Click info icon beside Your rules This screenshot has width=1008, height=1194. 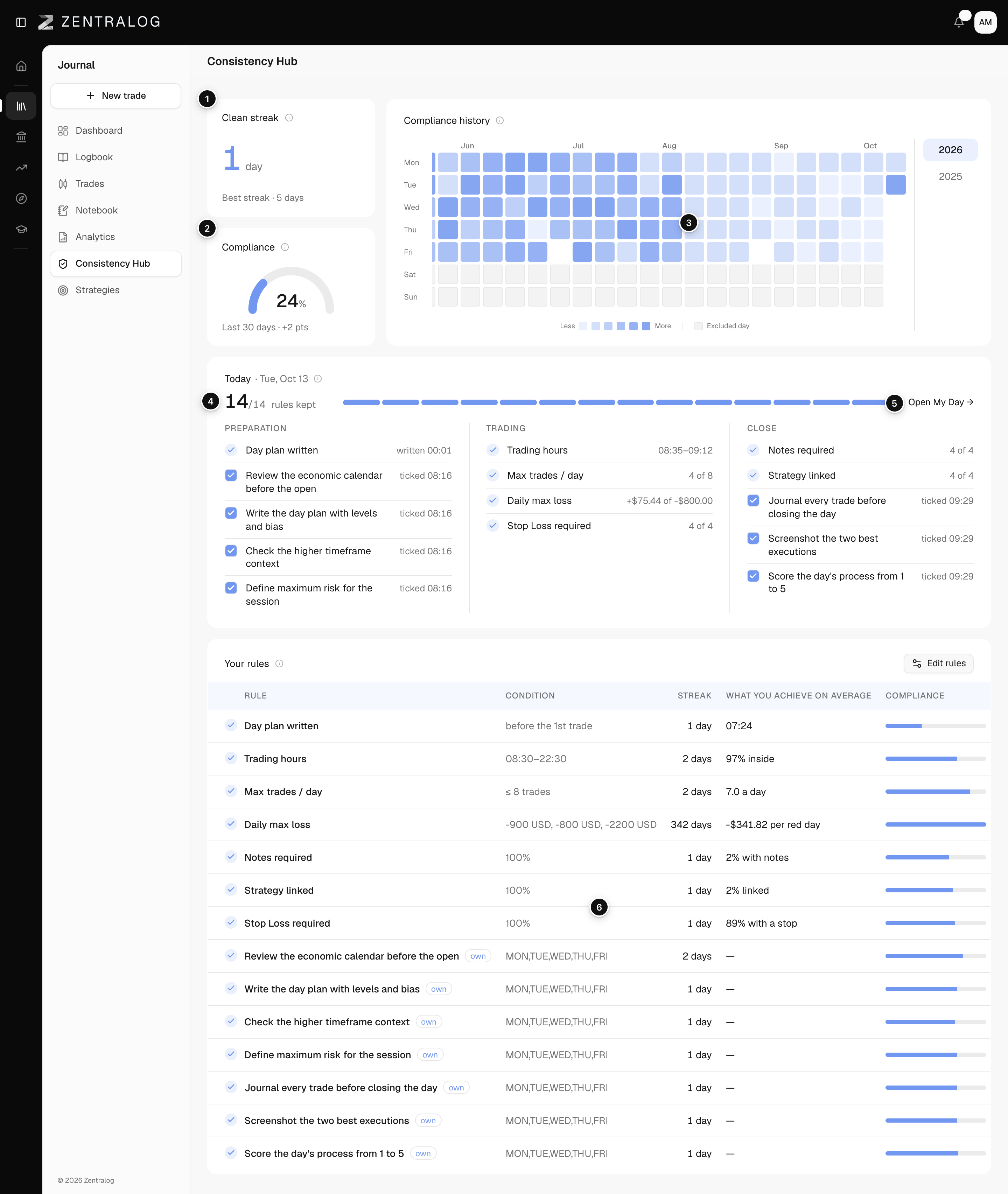(x=279, y=663)
